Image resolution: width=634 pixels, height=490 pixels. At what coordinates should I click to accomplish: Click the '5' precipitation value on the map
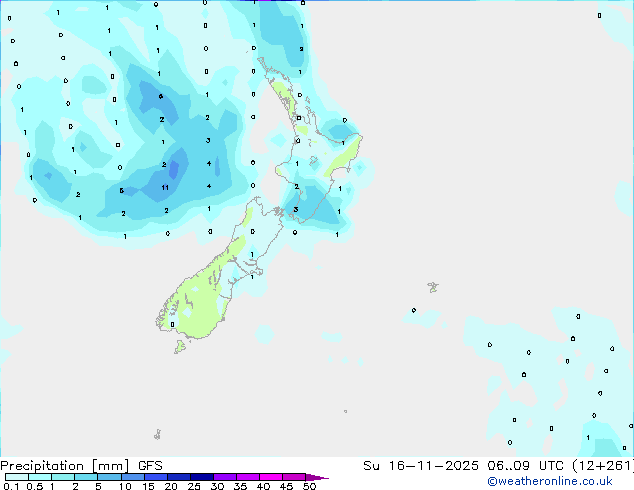tap(122, 191)
